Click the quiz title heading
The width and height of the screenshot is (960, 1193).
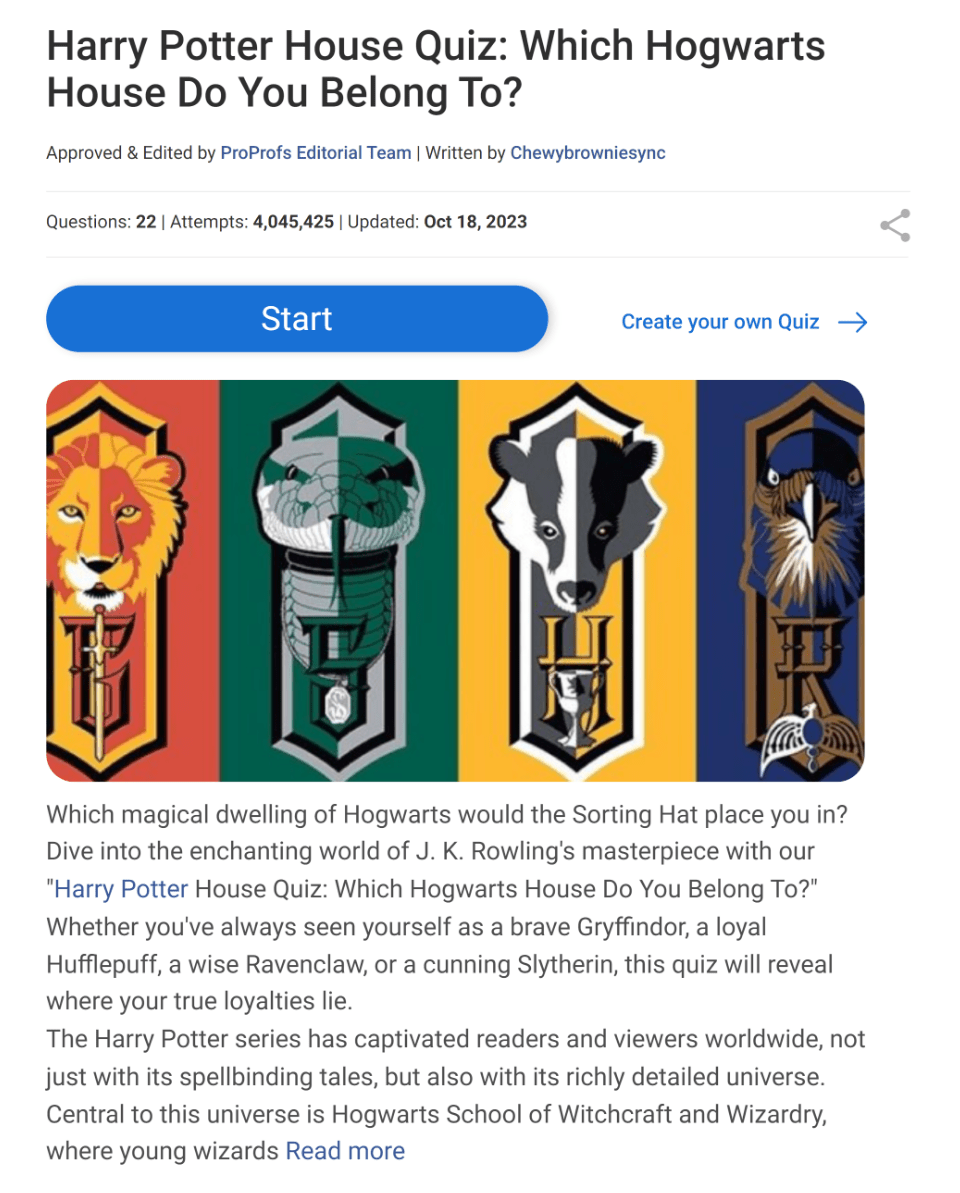436,69
